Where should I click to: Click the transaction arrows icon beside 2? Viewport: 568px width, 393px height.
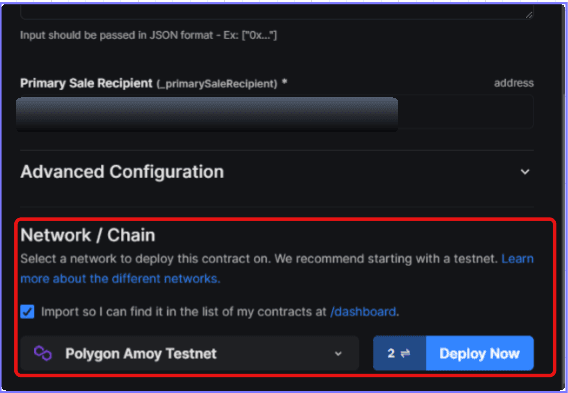pos(405,353)
